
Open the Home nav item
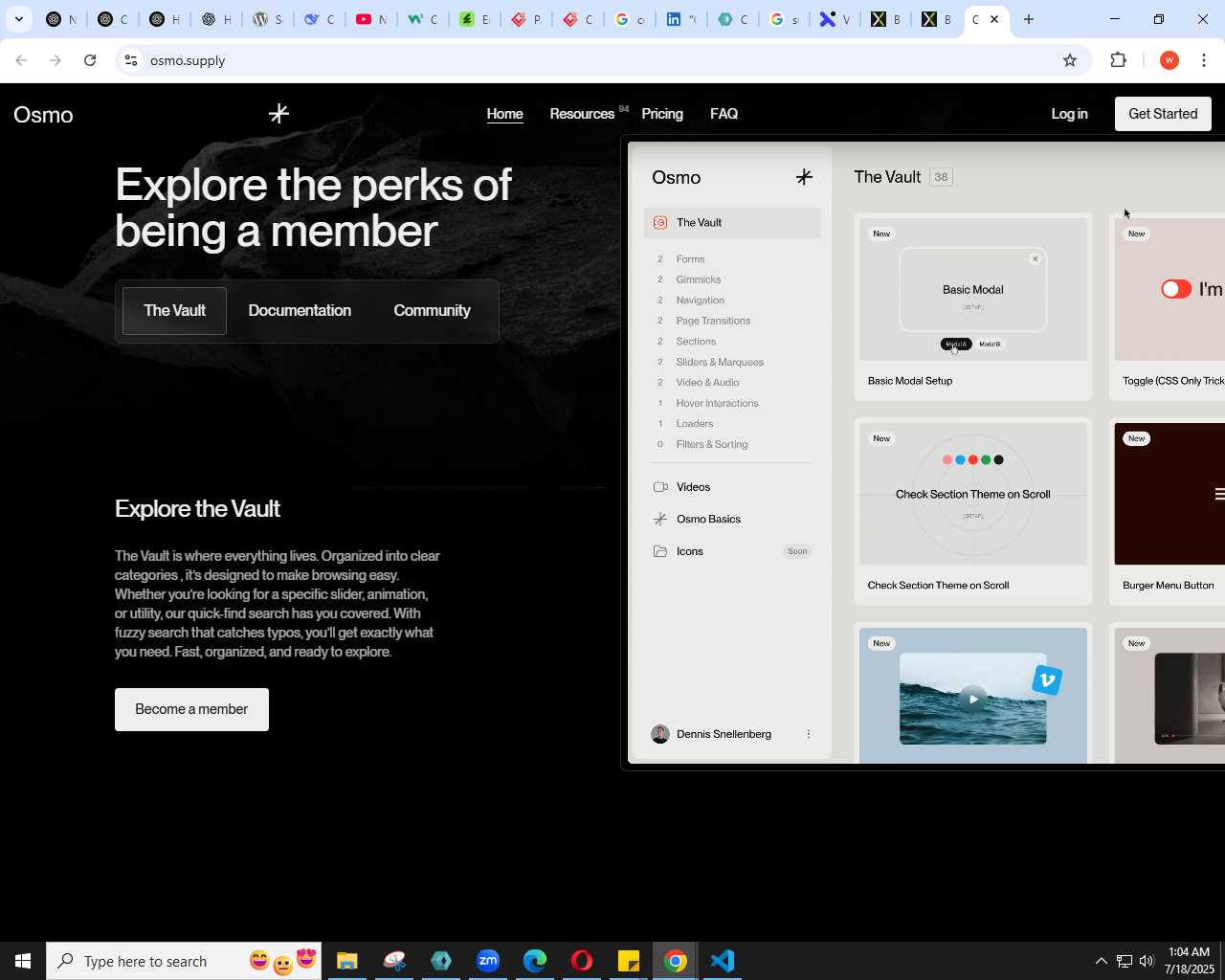(x=504, y=114)
